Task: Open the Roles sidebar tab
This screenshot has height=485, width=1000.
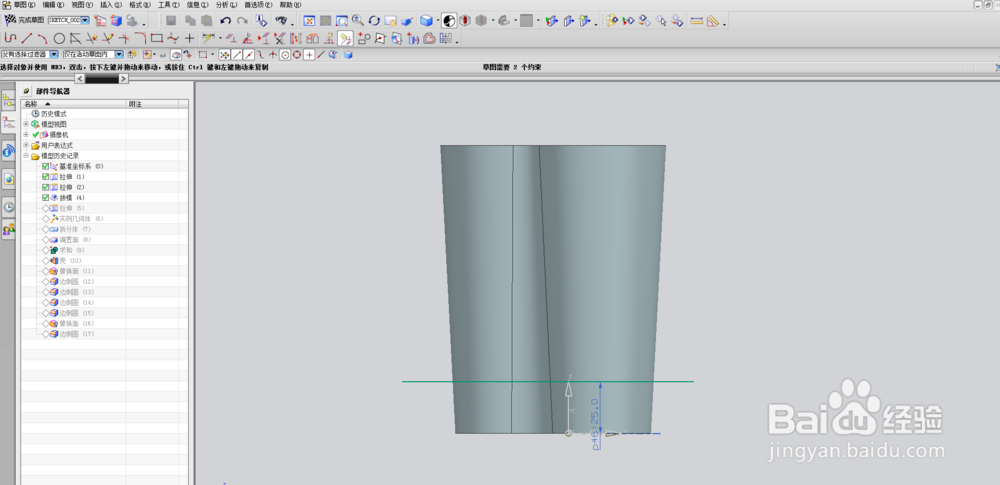Action: pyautogui.click(x=8, y=228)
